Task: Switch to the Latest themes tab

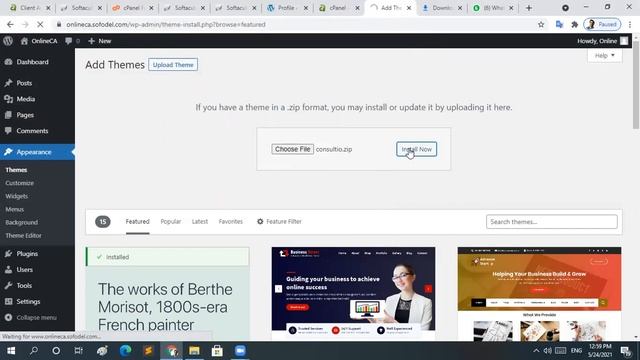Action: coord(200,221)
